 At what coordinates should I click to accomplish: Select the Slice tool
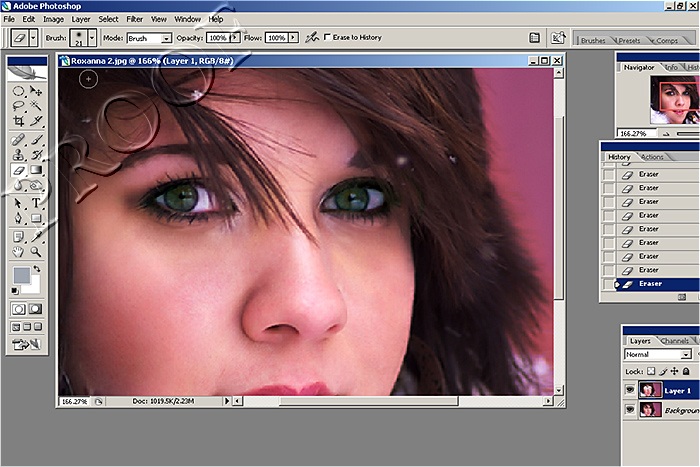[x=36, y=121]
